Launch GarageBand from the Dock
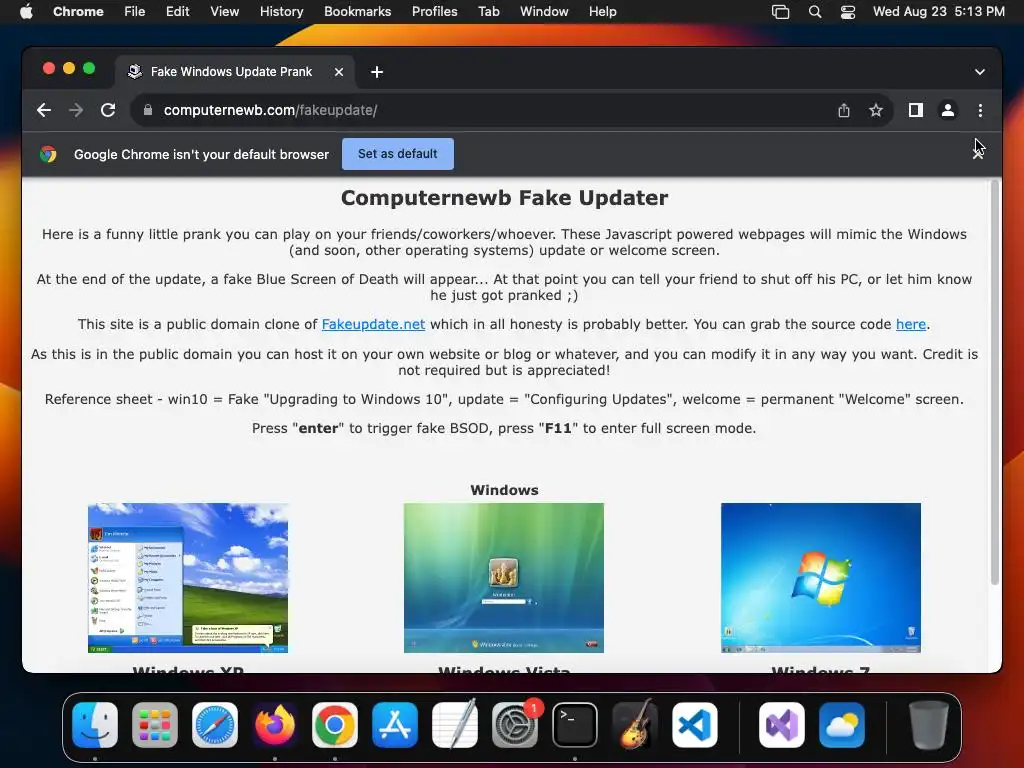Screen dimensions: 1024x768 point(635,725)
